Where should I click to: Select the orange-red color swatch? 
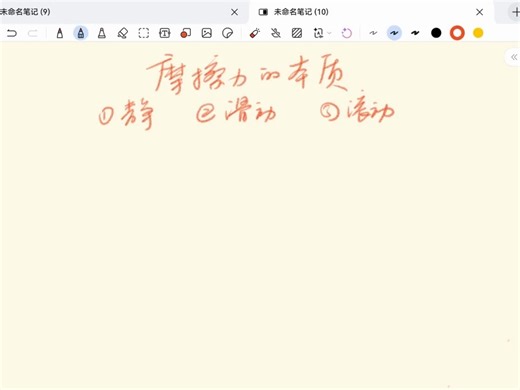tap(457, 33)
